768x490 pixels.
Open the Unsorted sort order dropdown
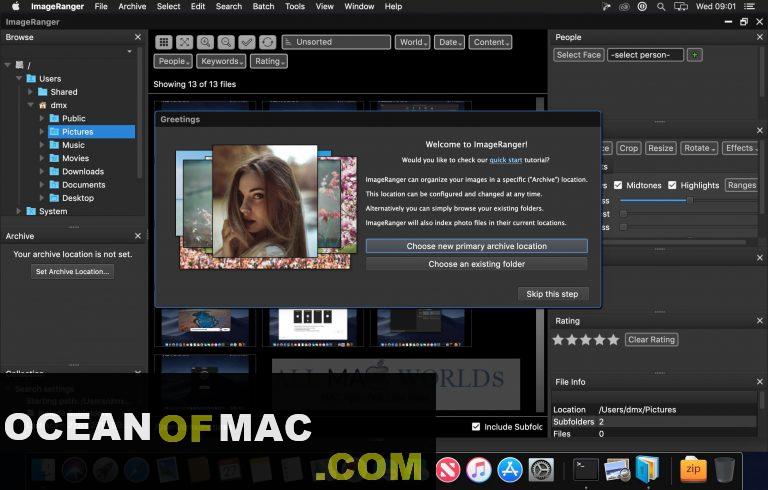tap(336, 42)
